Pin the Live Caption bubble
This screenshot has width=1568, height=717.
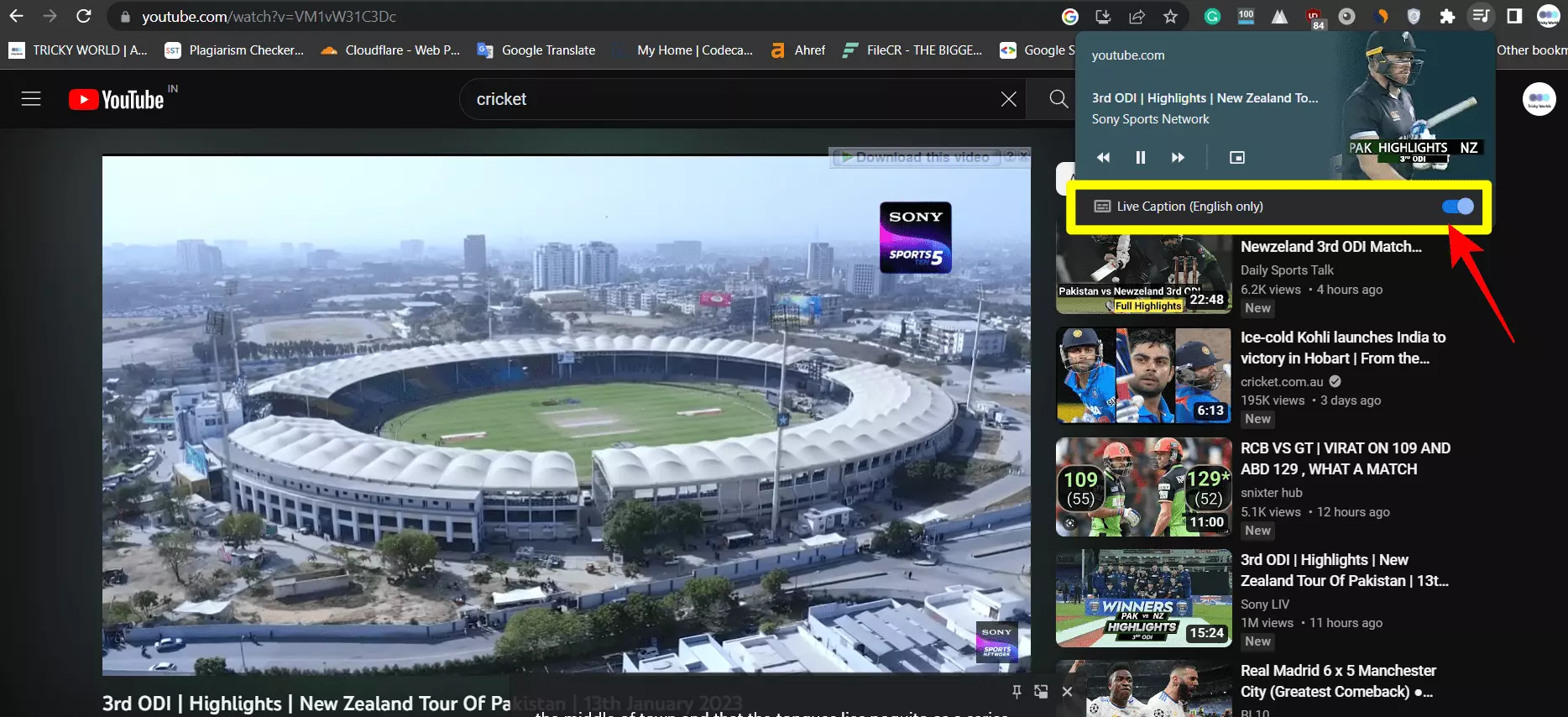[1017, 692]
